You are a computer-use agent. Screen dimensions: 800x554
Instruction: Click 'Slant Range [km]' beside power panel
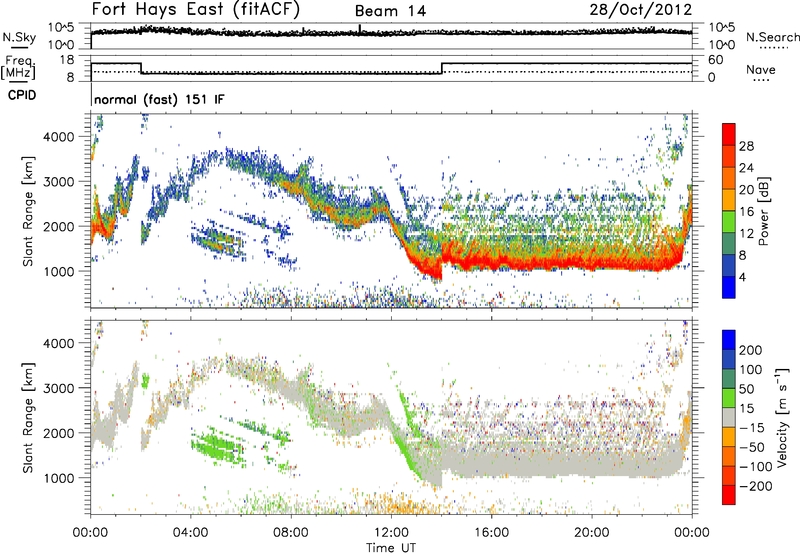point(28,211)
